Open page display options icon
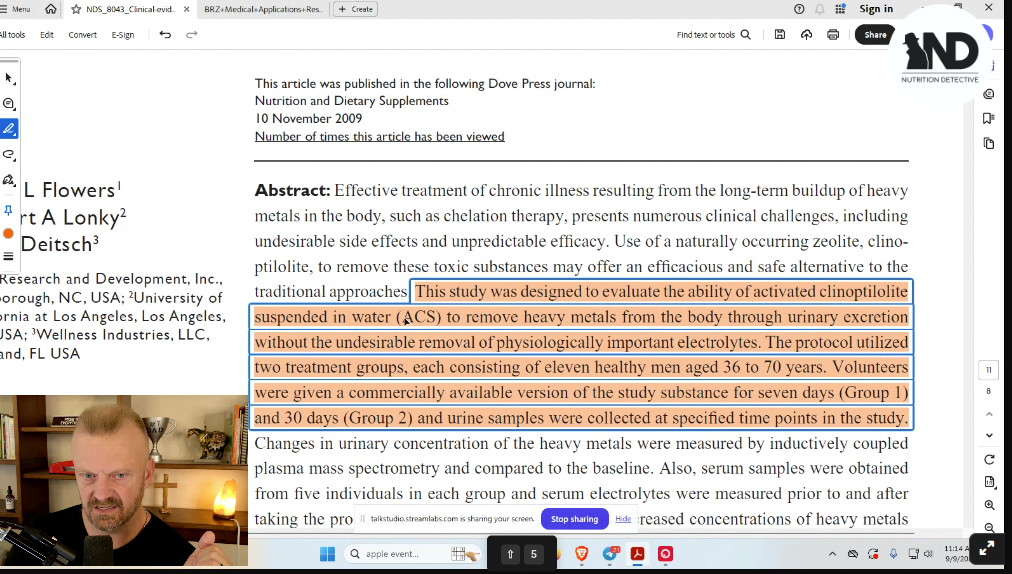Image resolution: width=1012 pixels, height=574 pixels. [989, 482]
